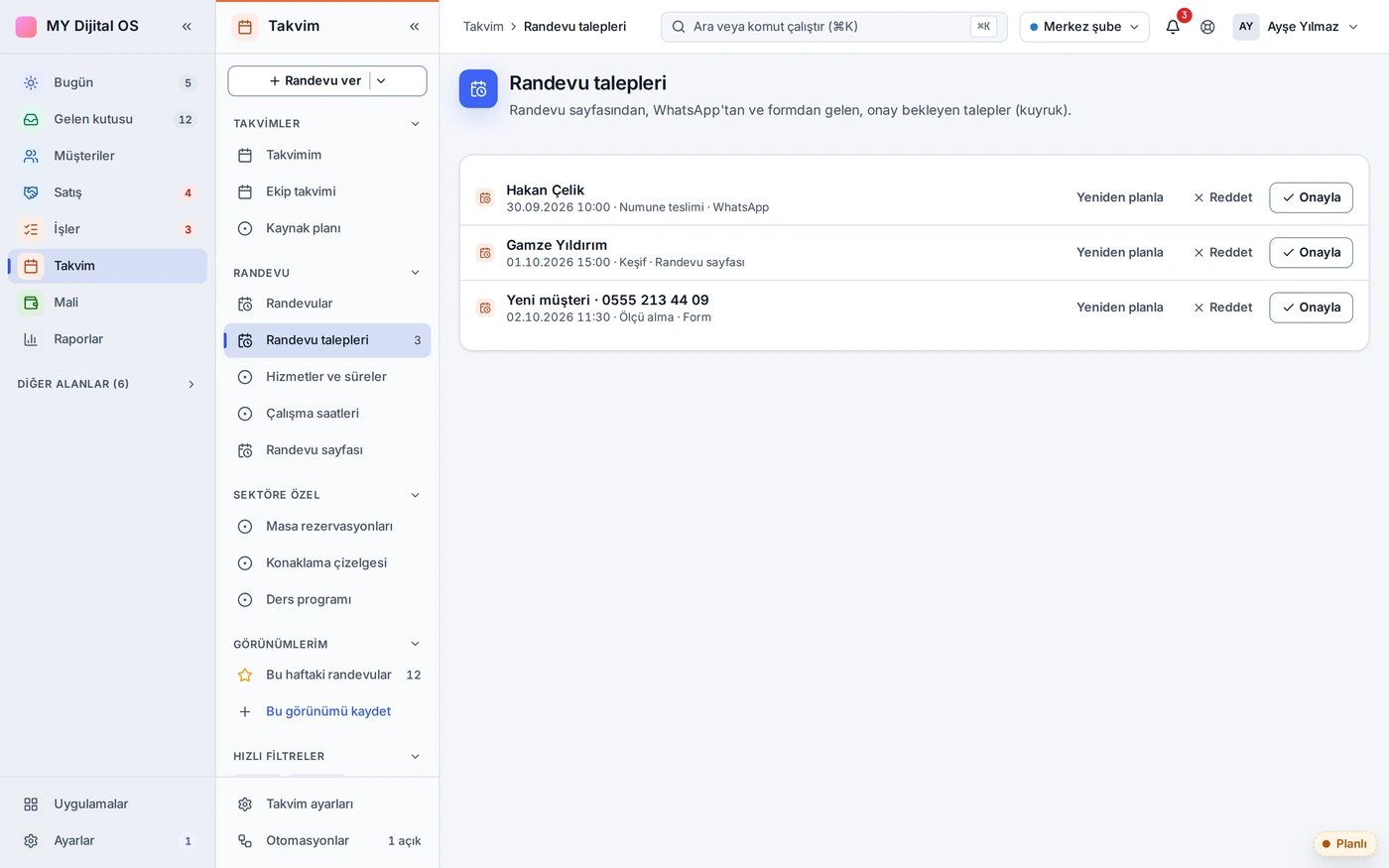Open the Mali finance section
This screenshot has height=868, width=1389.
click(x=107, y=303)
